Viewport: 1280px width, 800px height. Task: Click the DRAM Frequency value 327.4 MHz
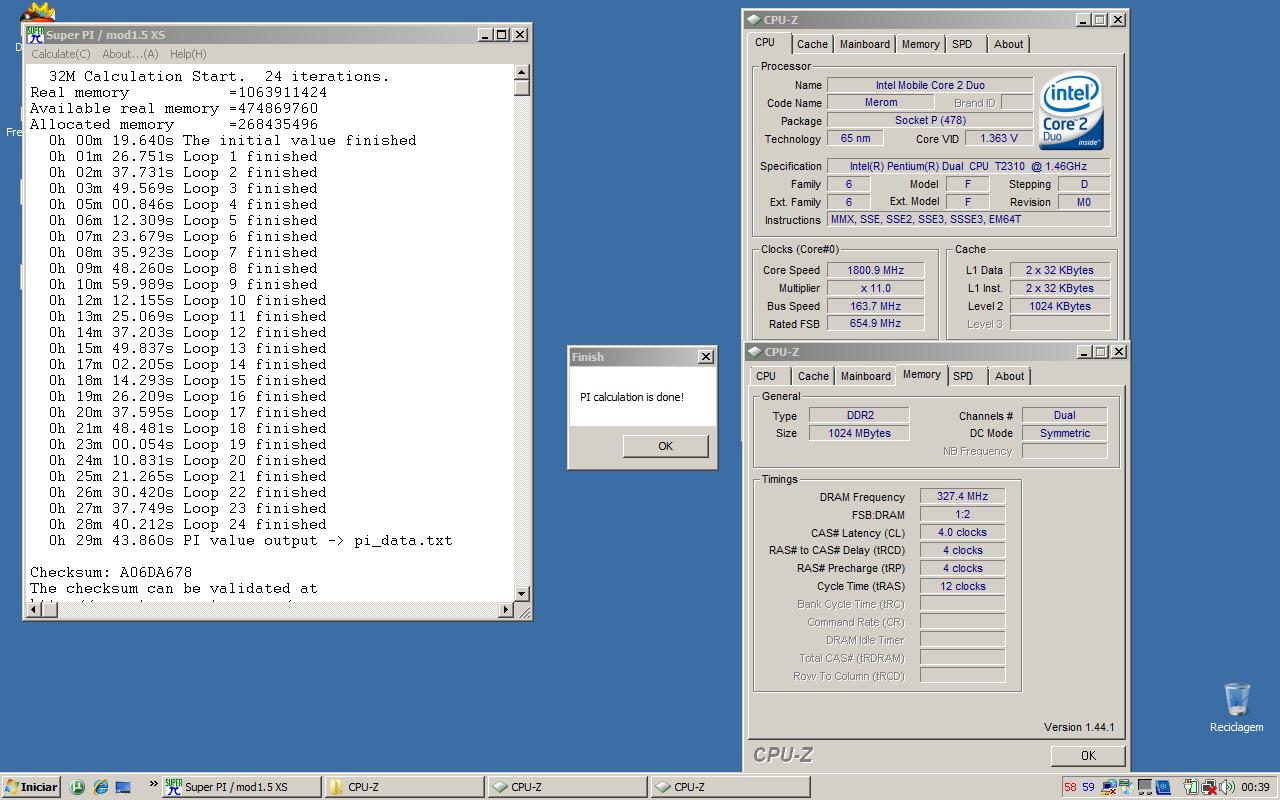(x=962, y=496)
